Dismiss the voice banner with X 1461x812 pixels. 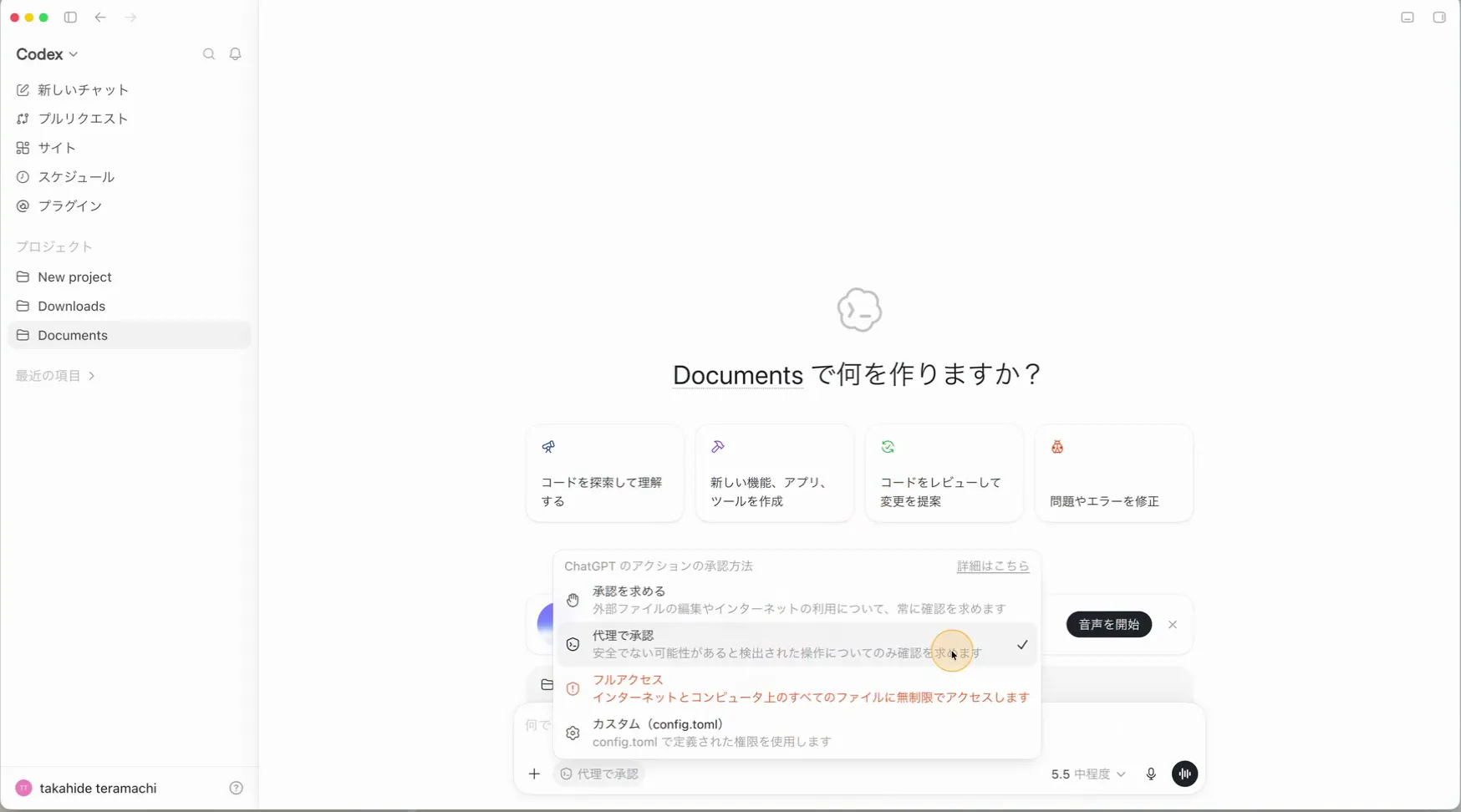click(1173, 625)
